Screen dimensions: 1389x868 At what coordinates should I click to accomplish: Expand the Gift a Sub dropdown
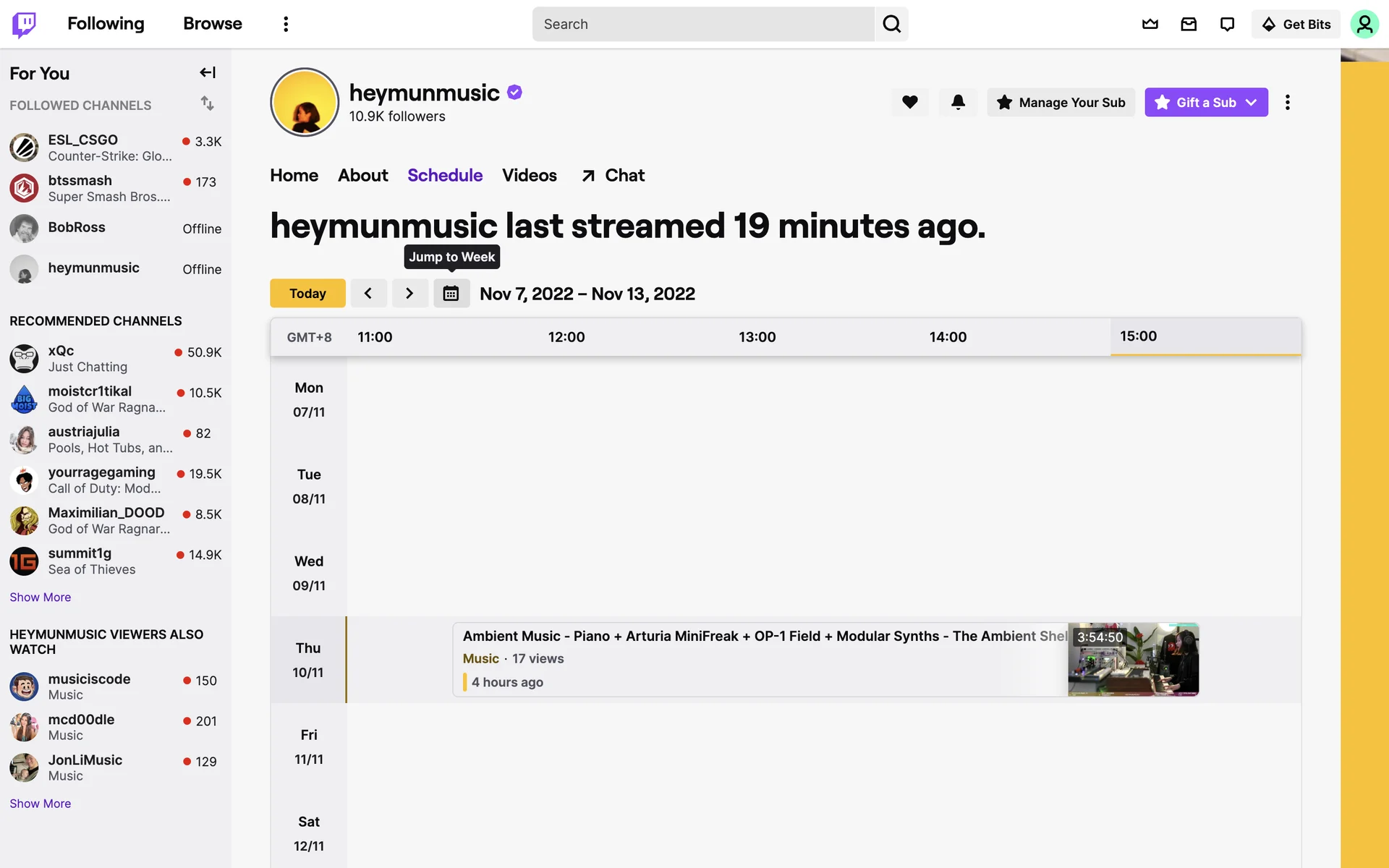[x=1251, y=102]
